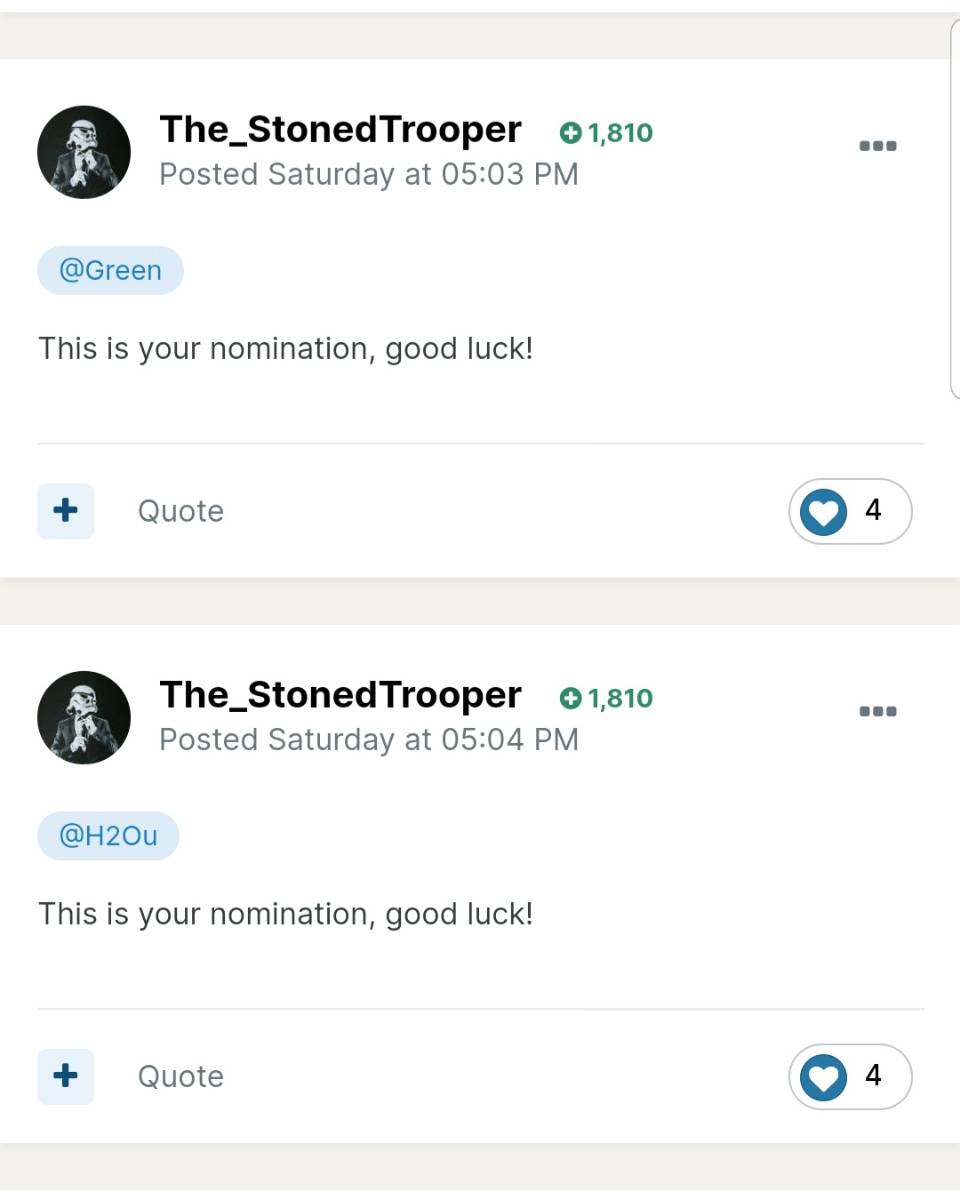The height and width of the screenshot is (1200, 960).
Task: Click the green 1,810 reputation badge on the second post
Action: pyautogui.click(x=606, y=698)
